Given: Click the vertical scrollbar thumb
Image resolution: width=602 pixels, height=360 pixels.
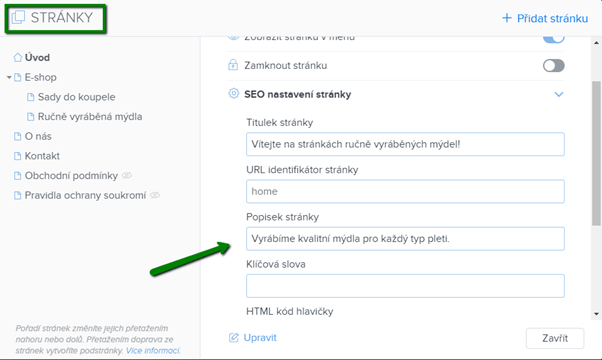Looking at the screenshot, I should pos(596,153).
